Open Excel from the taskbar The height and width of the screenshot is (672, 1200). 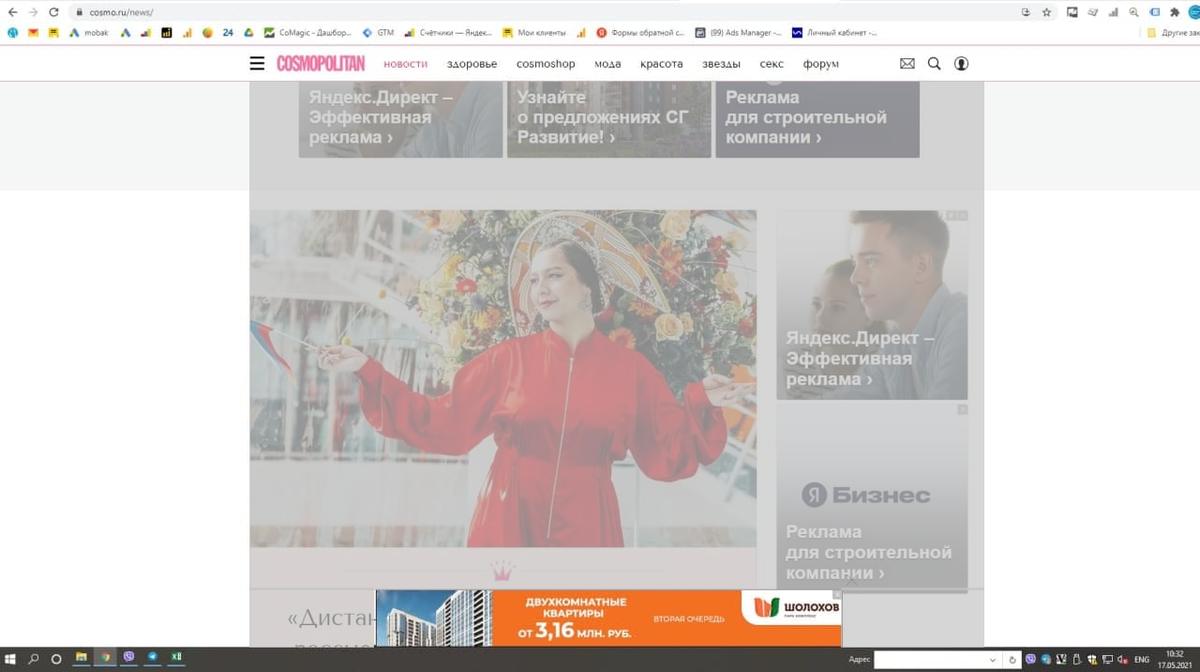(x=177, y=658)
